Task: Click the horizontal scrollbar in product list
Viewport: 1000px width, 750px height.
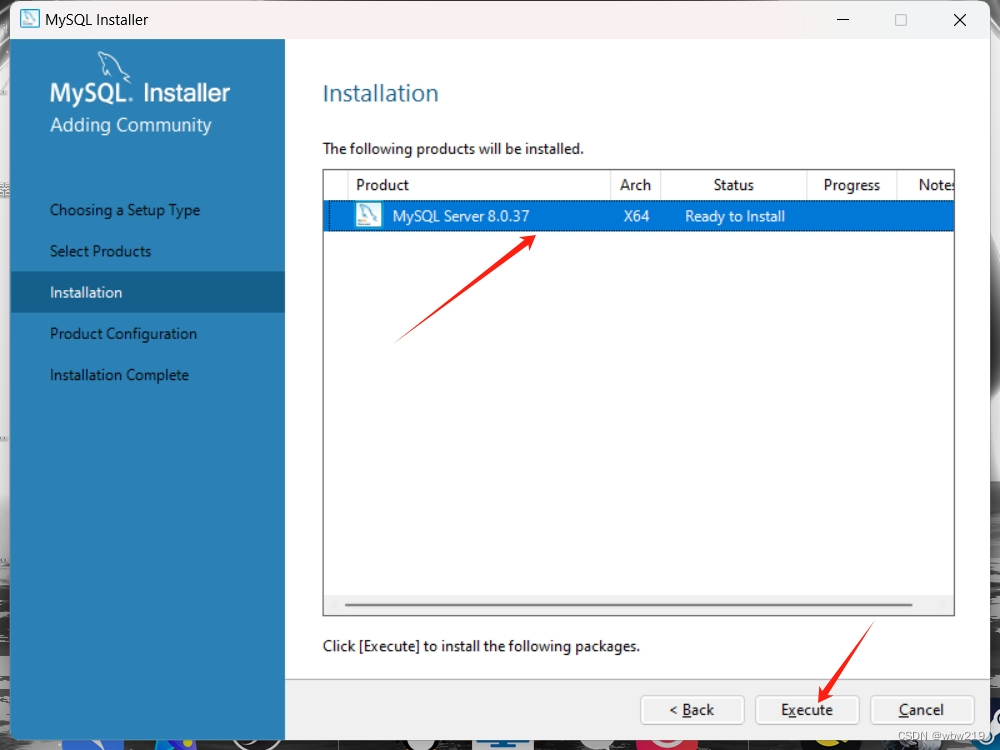Action: point(628,604)
